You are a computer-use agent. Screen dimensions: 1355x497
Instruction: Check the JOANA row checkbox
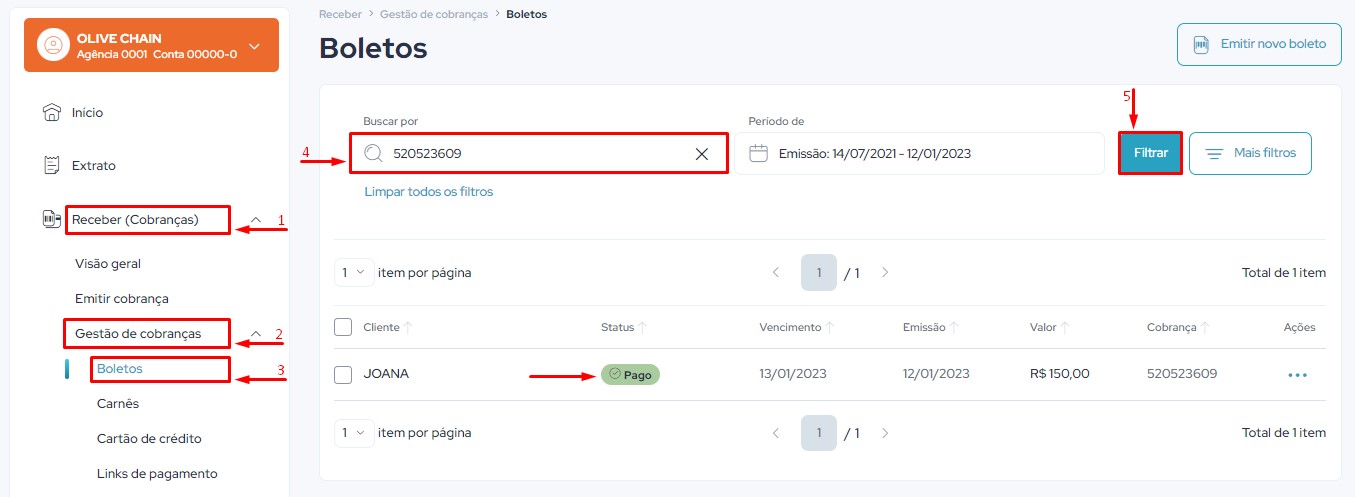tap(343, 375)
